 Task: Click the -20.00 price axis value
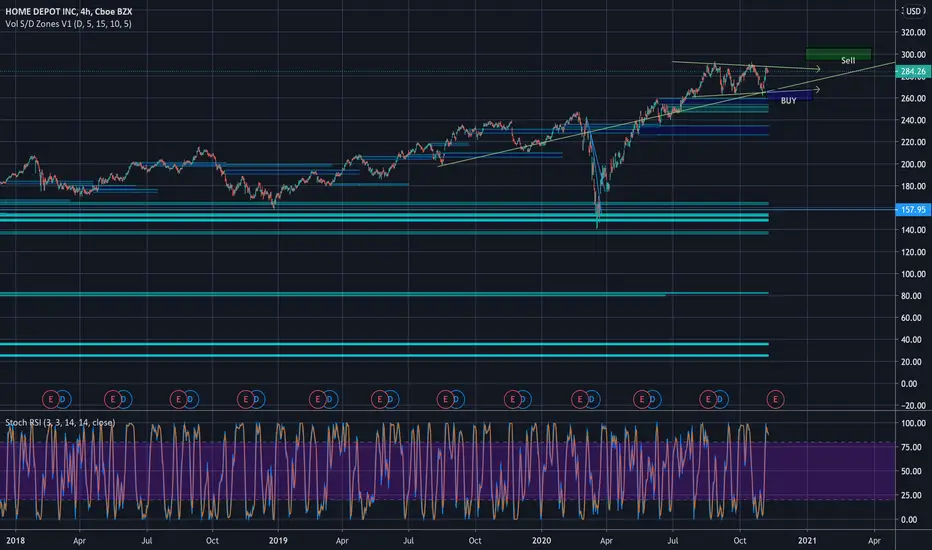(913, 406)
